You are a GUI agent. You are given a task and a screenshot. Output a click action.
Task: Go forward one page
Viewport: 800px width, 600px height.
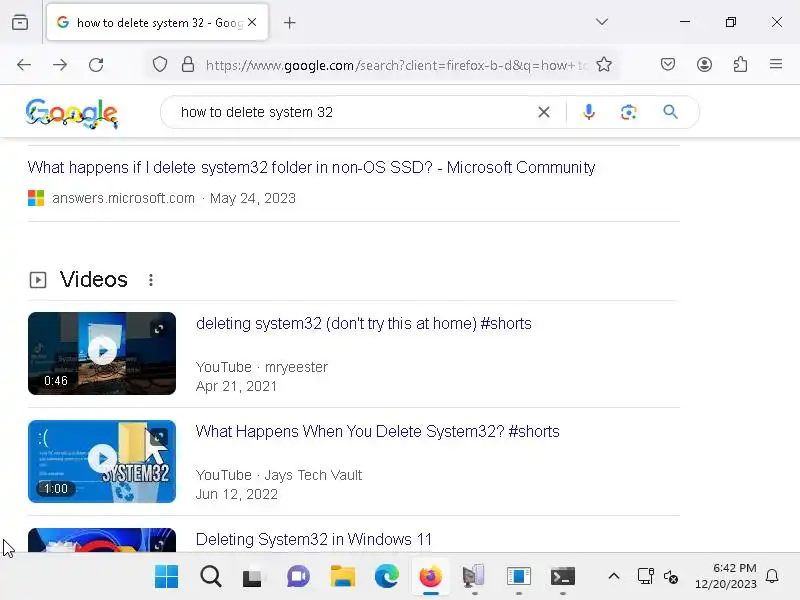(60, 65)
